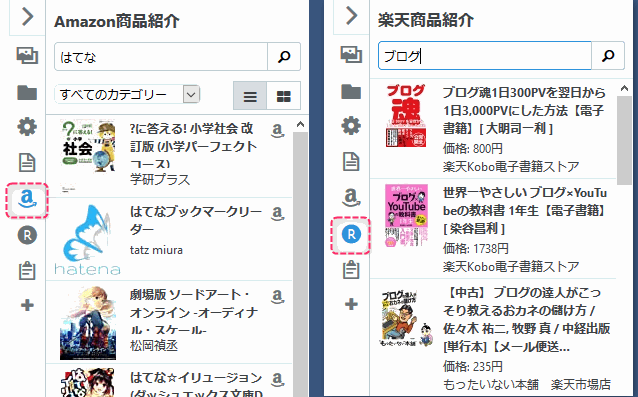Image resolution: width=638 pixels, height=397 pixels.
Task: Click the up arrow of Rakuten results scrollbar
Action: pos(624,88)
